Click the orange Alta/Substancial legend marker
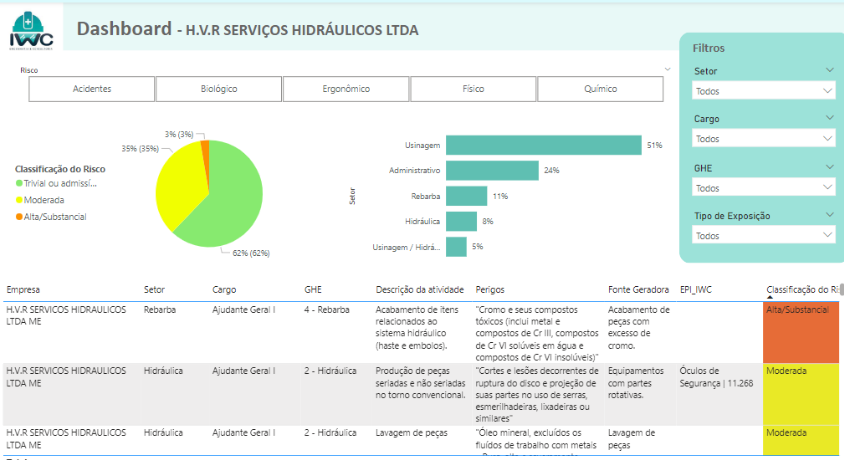The width and height of the screenshot is (844, 460). pyautogui.click(x=19, y=217)
